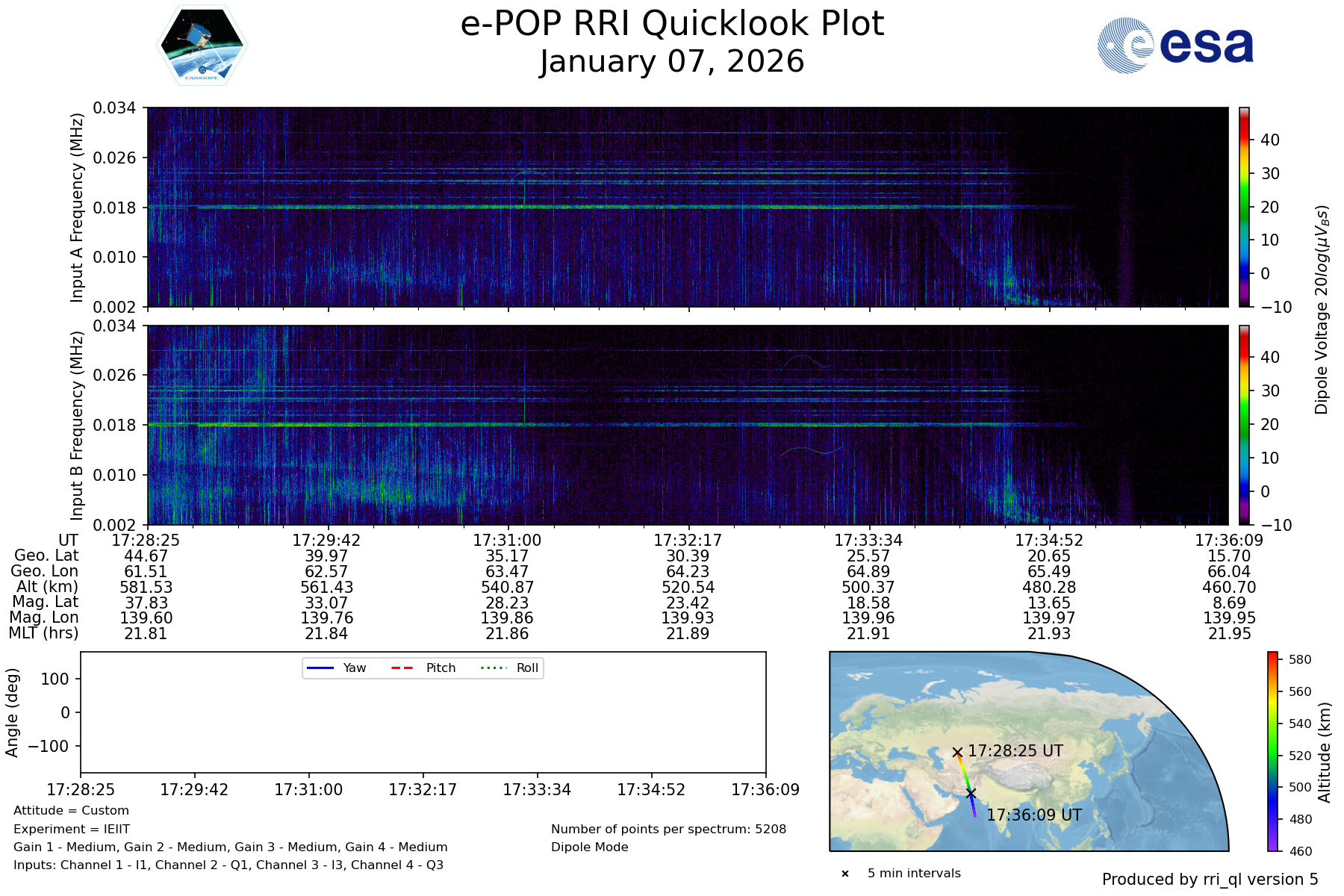The image size is (1344, 896).
Task: Click the Dipole Voltage colorbar beside Input A
Action: point(1244,207)
